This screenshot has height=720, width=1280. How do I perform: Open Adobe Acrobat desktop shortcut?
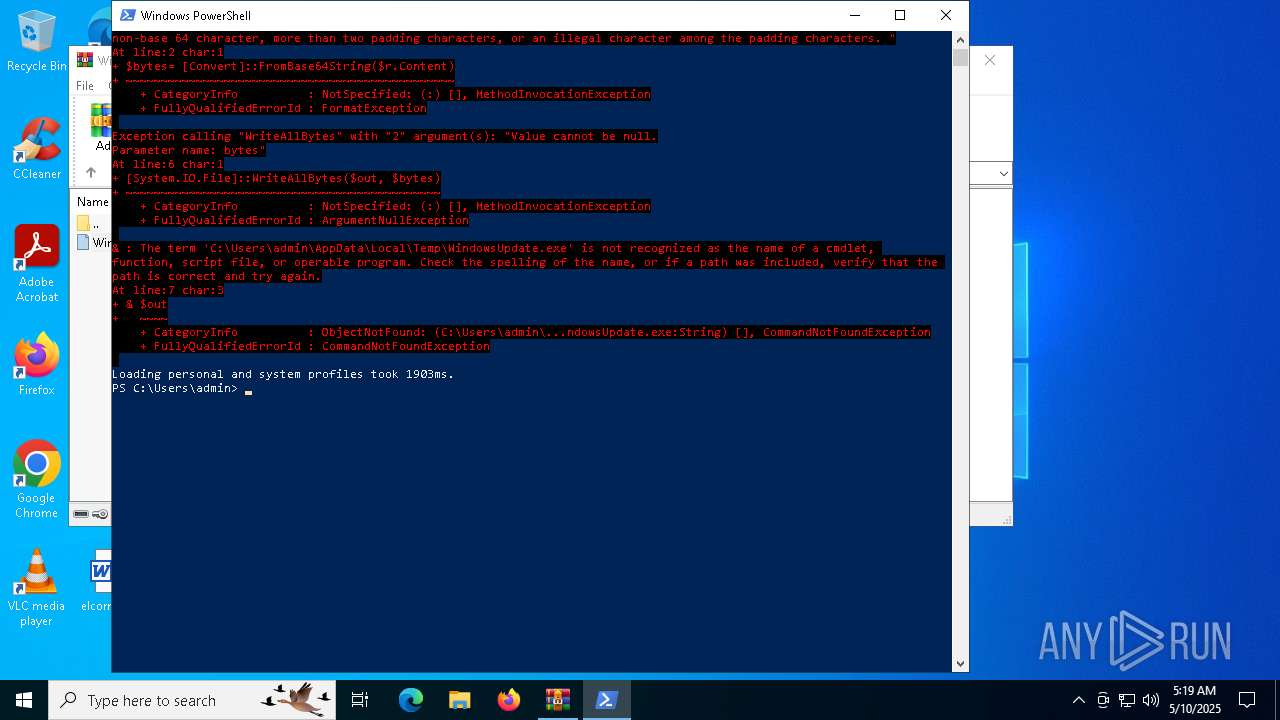click(36, 264)
